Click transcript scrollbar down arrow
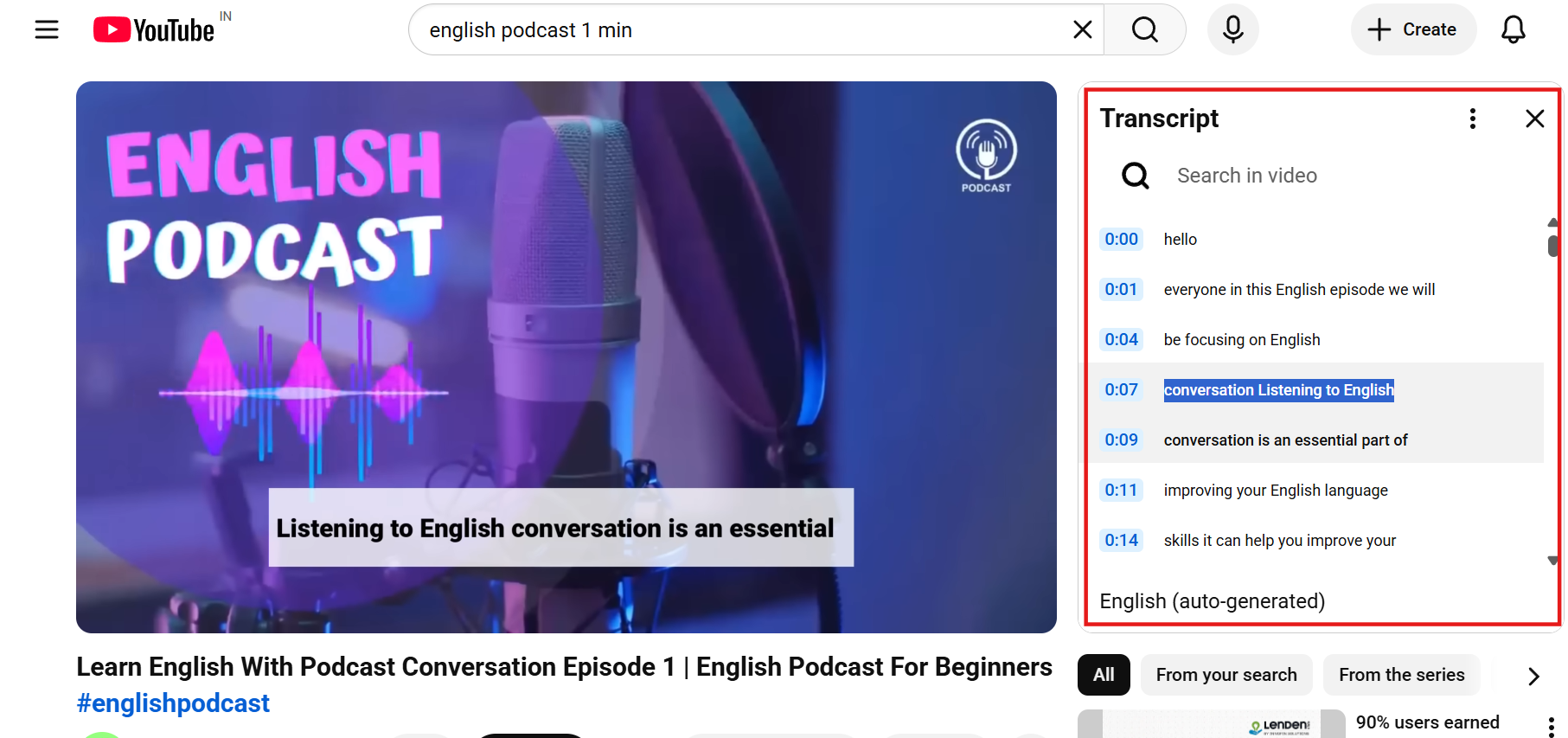This screenshot has width=1568, height=738. (1552, 561)
